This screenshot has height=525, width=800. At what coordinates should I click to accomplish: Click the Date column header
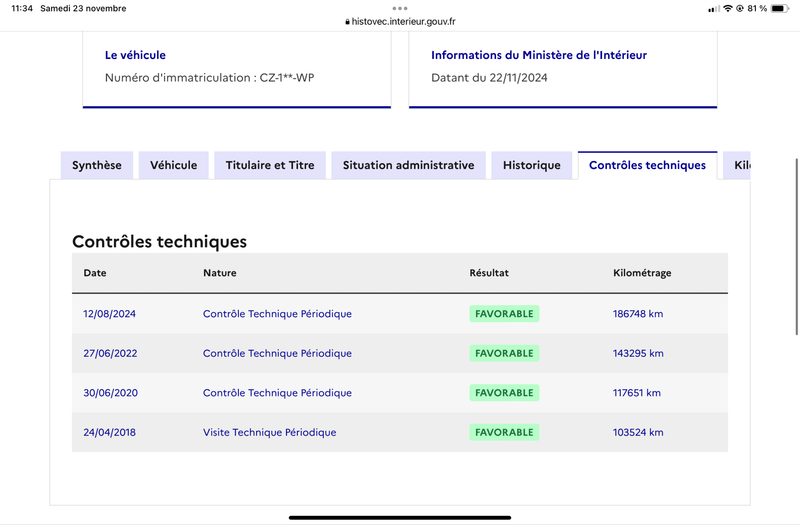[95, 273]
